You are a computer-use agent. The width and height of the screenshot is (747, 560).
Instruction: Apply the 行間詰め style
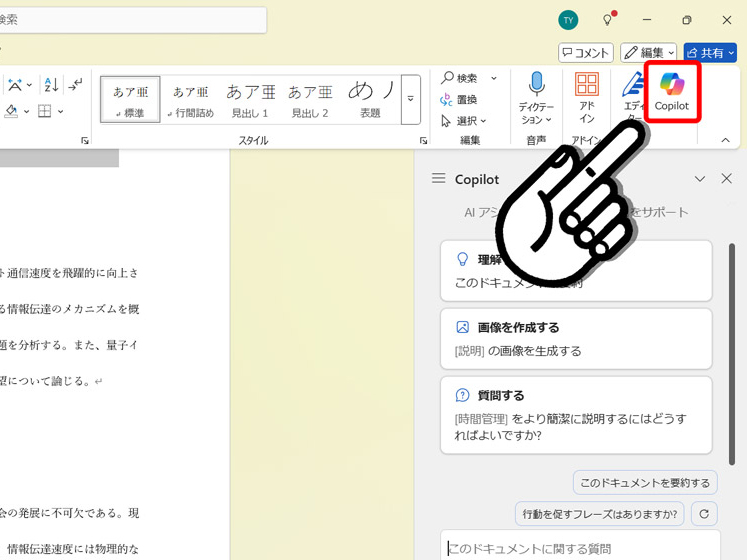pos(191,100)
